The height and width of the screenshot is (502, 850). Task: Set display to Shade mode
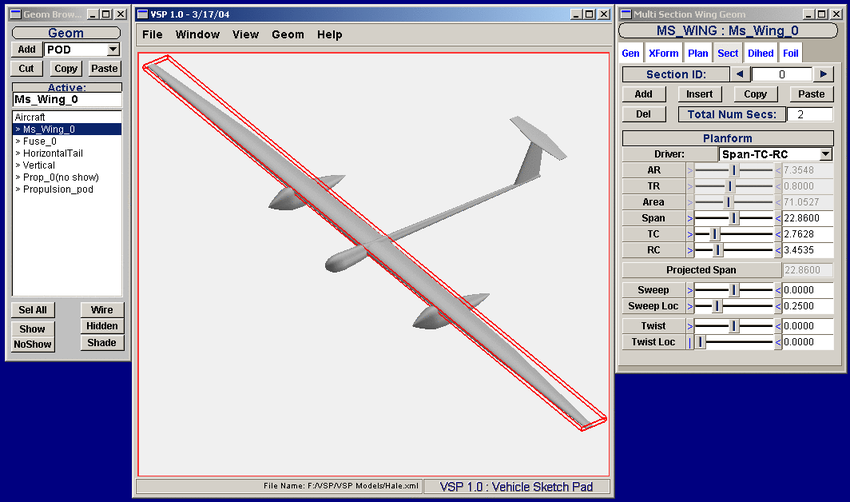coord(102,343)
